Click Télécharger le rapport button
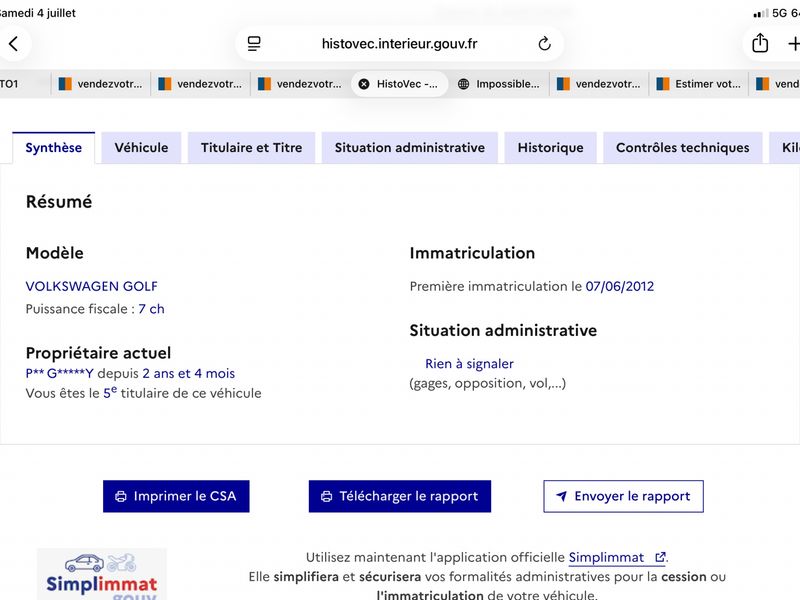800x600 pixels. [399, 496]
